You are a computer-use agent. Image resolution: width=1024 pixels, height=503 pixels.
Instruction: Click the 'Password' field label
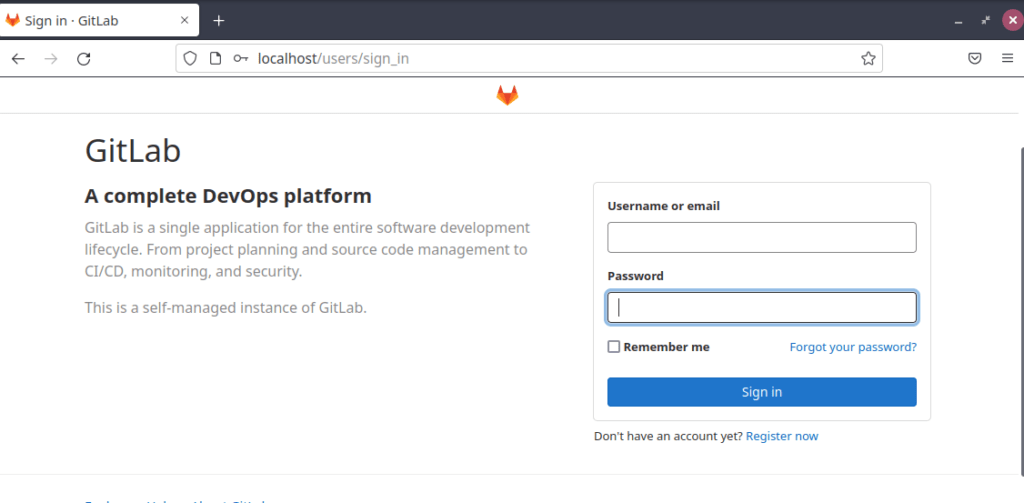point(635,276)
